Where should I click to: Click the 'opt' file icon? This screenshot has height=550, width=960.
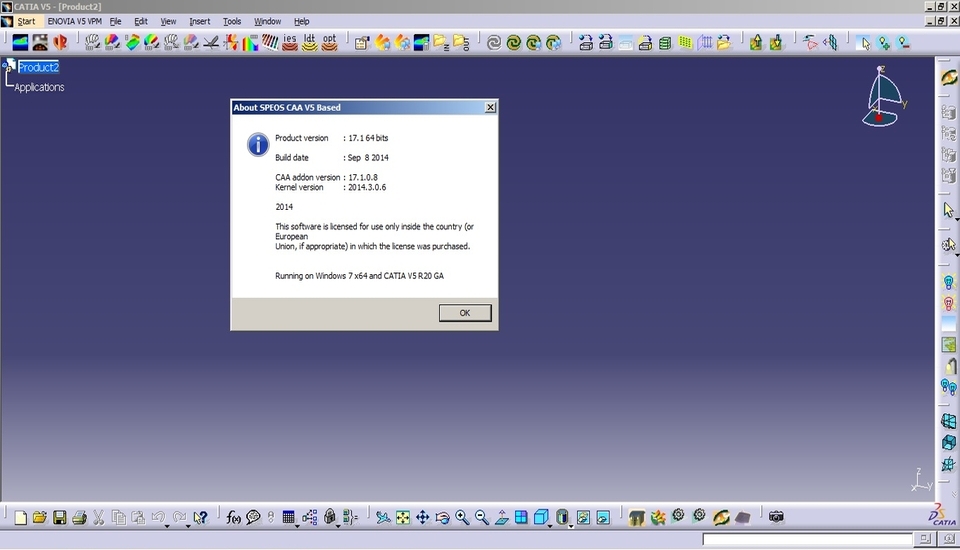pos(329,42)
